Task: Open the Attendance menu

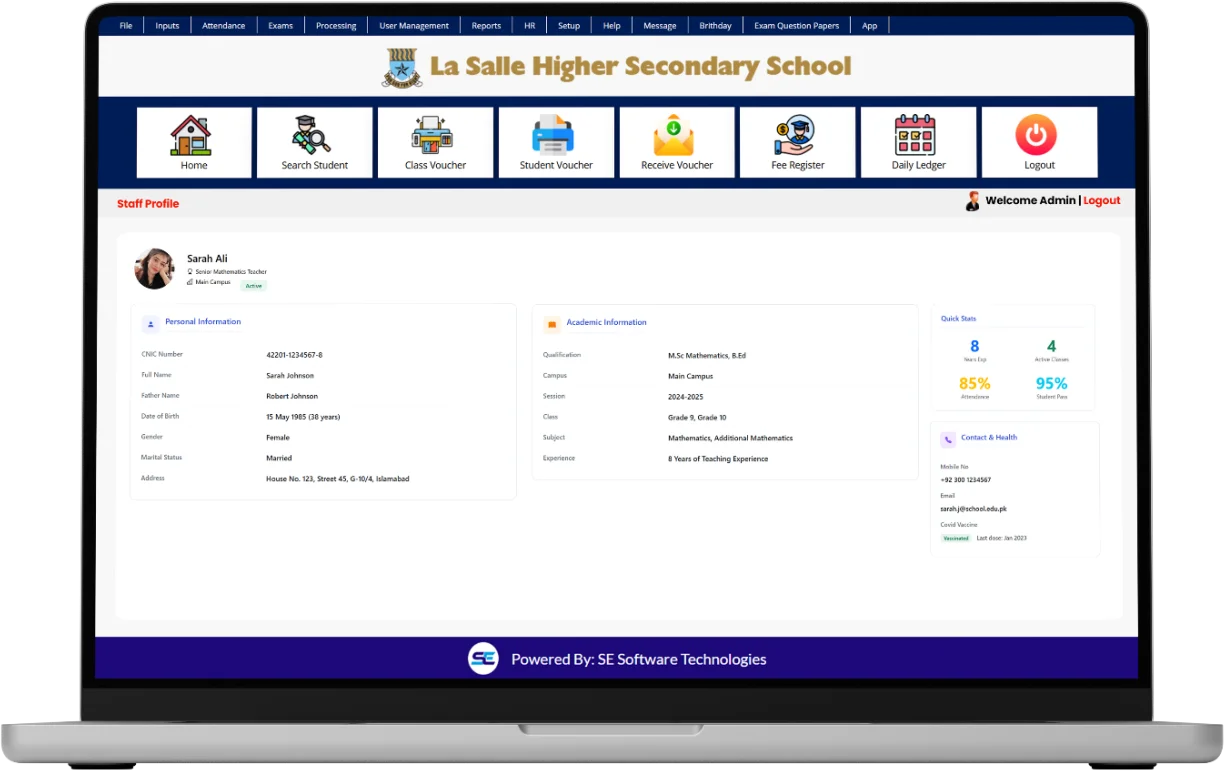Action: [223, 26]
